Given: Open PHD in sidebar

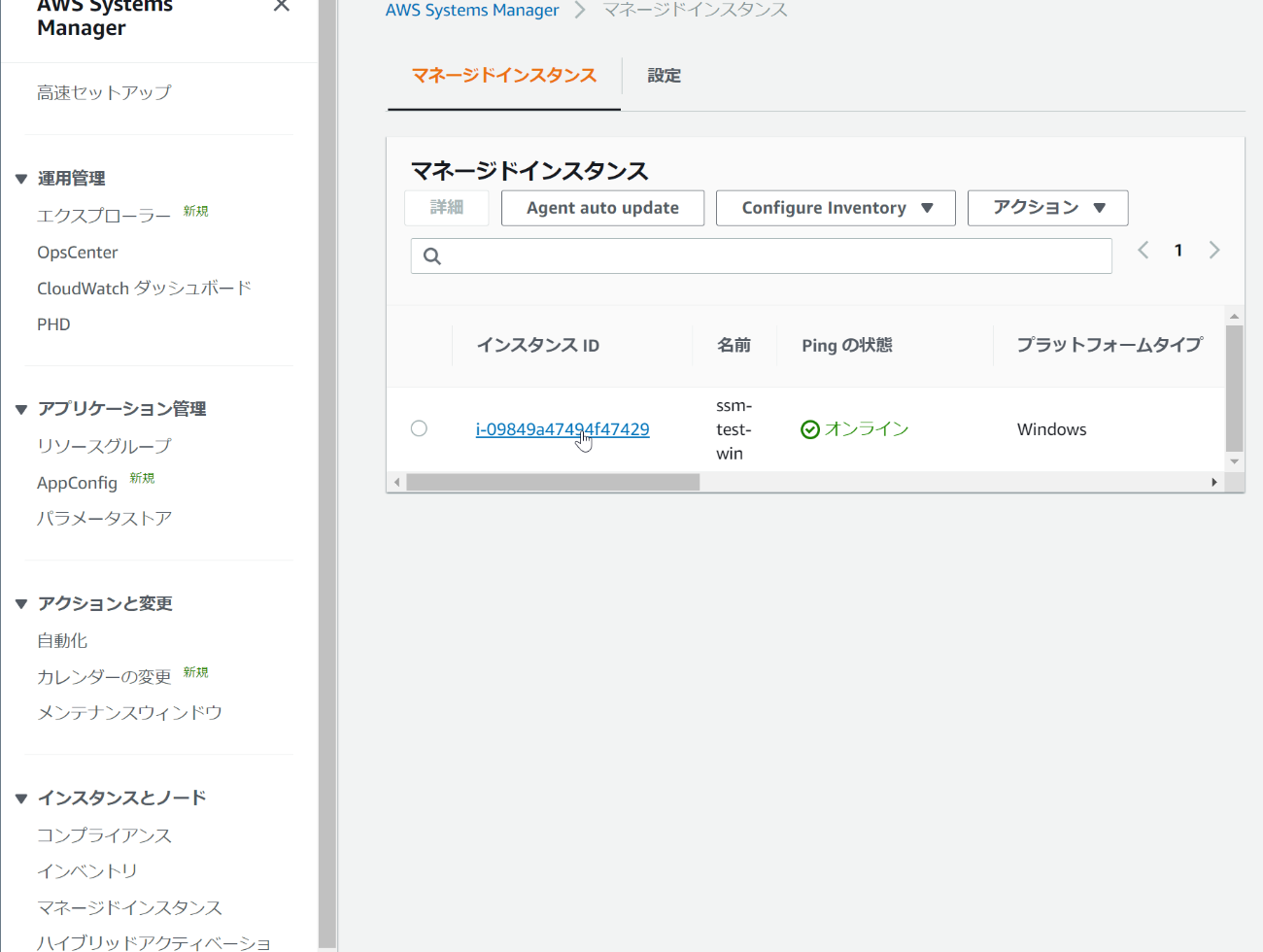Looking at the screenshot, I should point(53,324).
